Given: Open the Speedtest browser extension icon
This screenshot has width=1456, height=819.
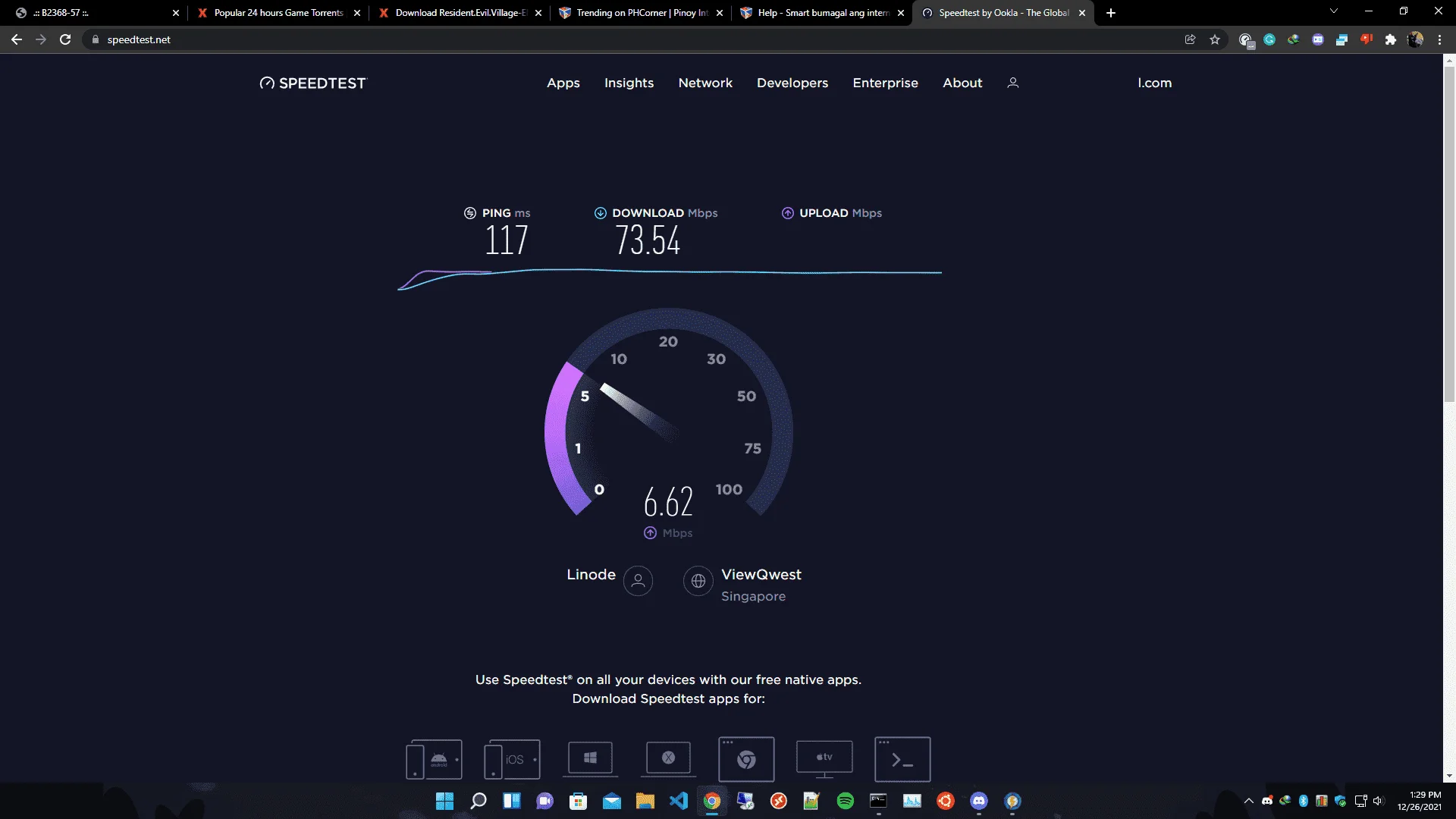Looking at the screenshot, I should [x=1245, y=39].
